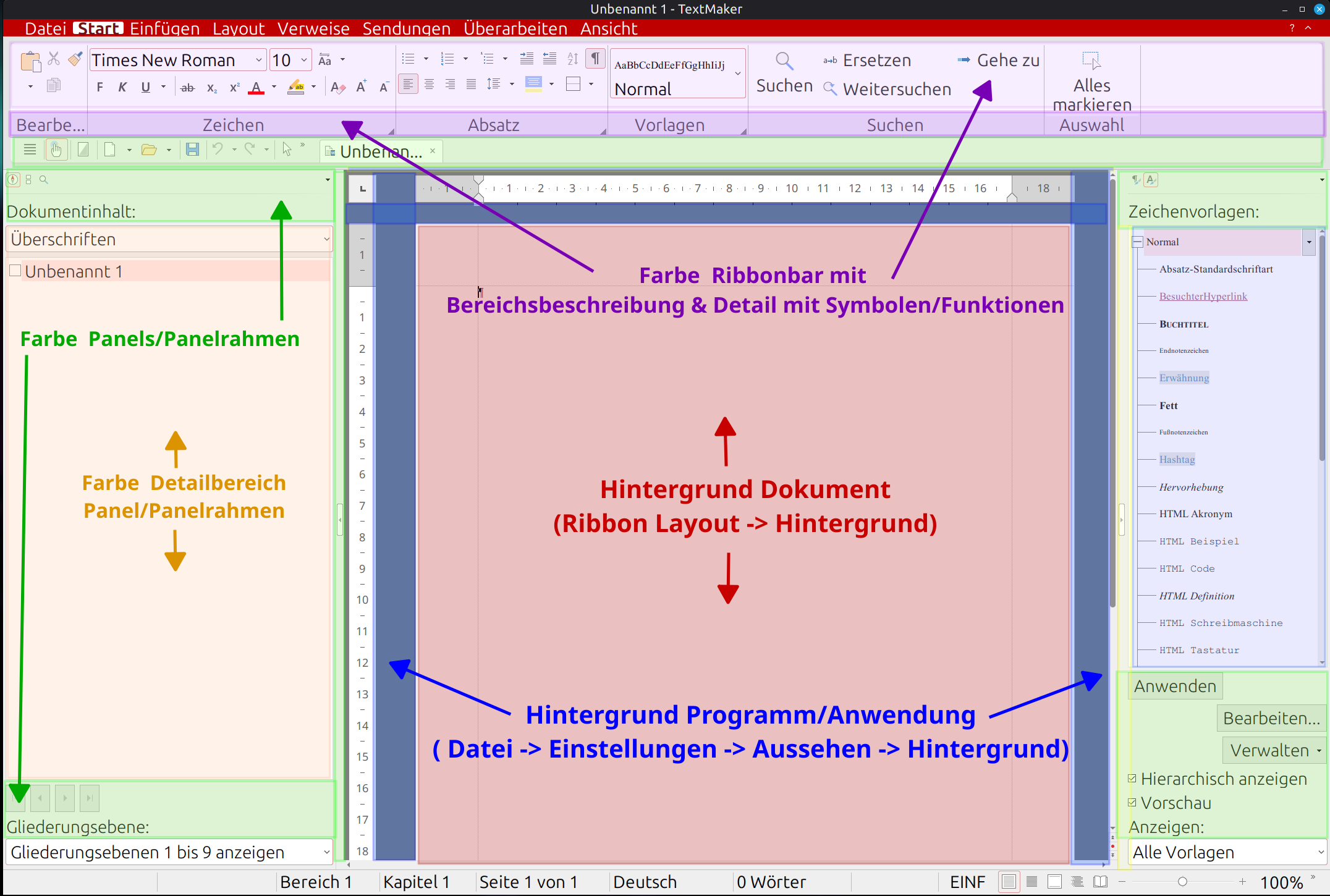
Task: Click the numbered list icon
Action: [447, 59]
